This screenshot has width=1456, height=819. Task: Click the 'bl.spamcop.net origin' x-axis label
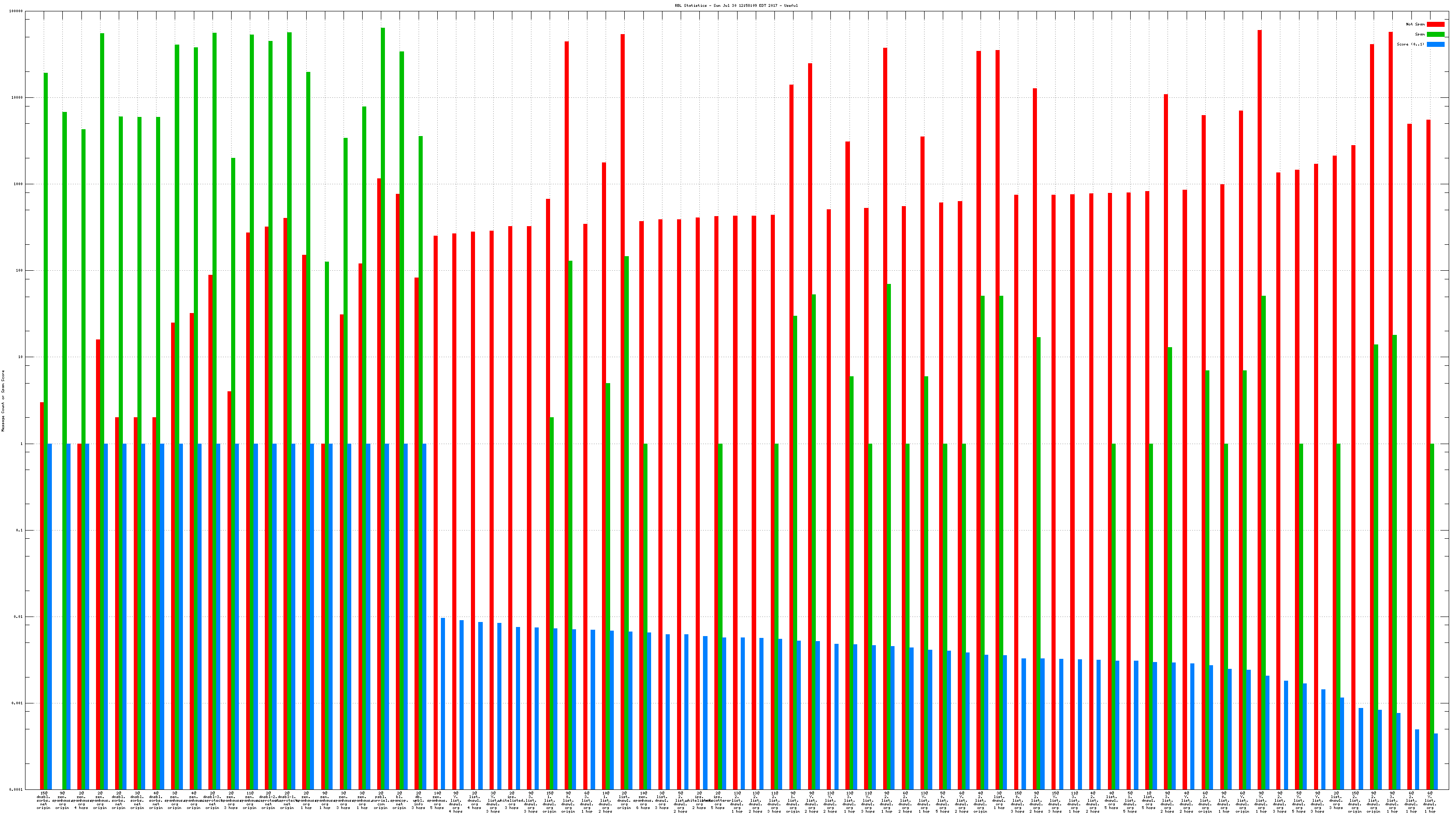(x=399, y=800)
